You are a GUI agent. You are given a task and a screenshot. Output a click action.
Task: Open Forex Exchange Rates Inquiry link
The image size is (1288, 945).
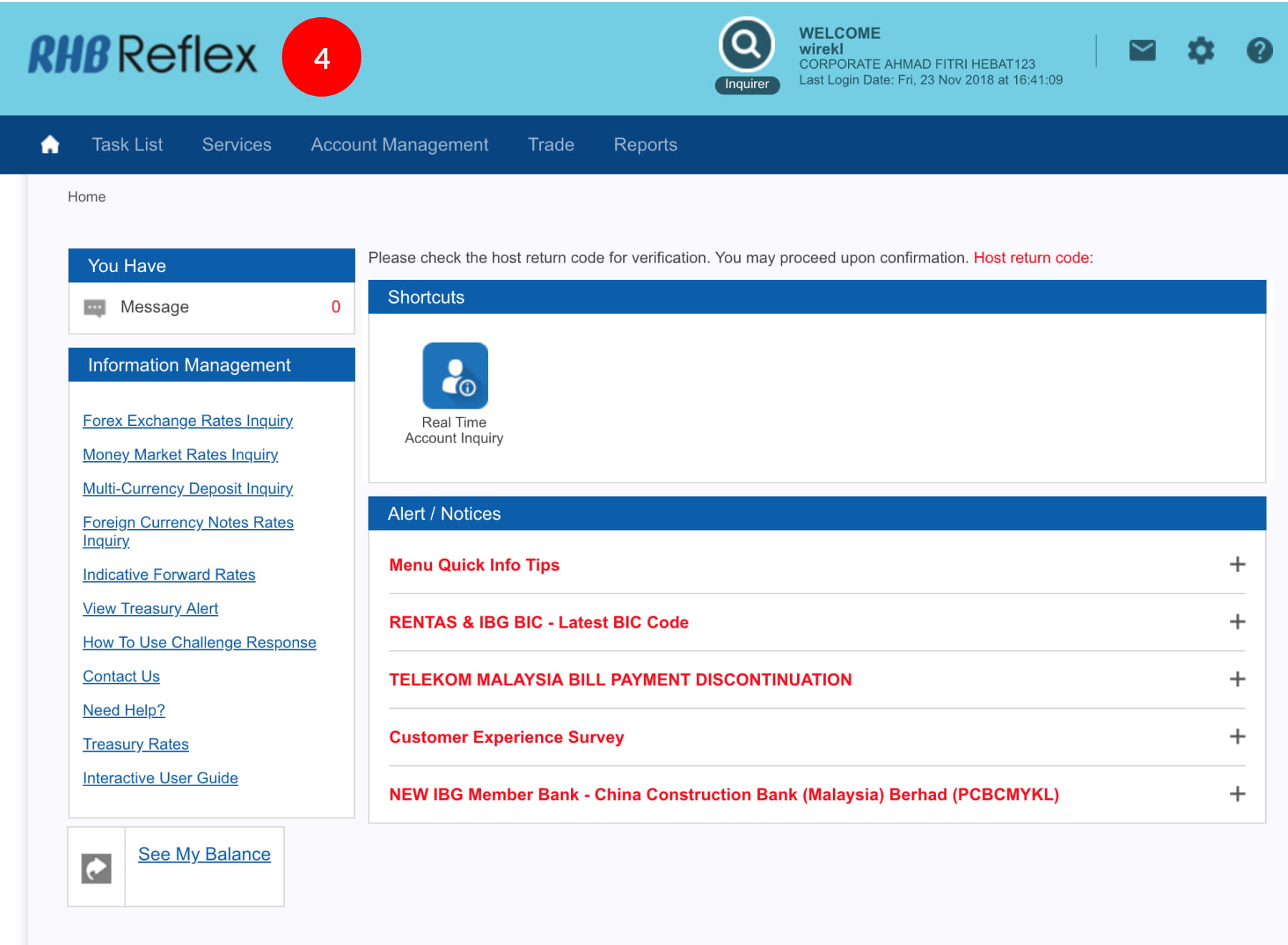pyautogui.click(x=187, y=421)
